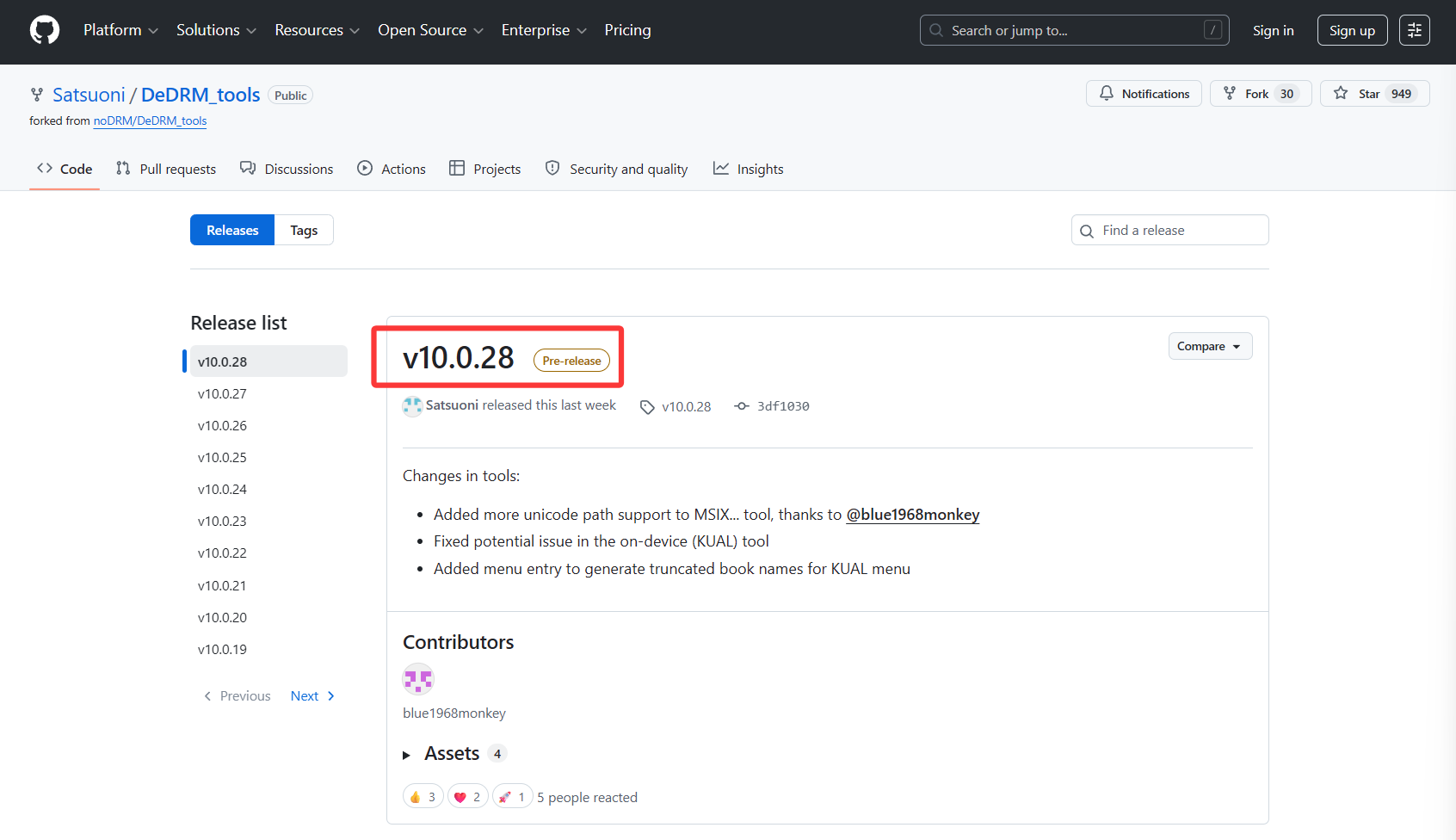
Task: Expand the Open Source menu
Action: [430, 30]
